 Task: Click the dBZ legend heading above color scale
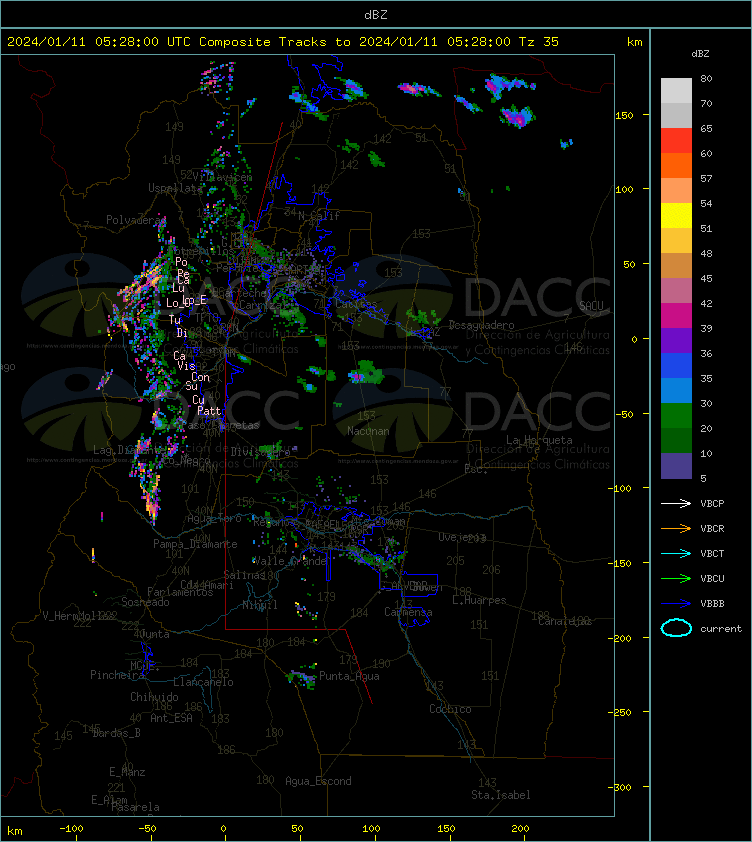(x=700, y=54)
